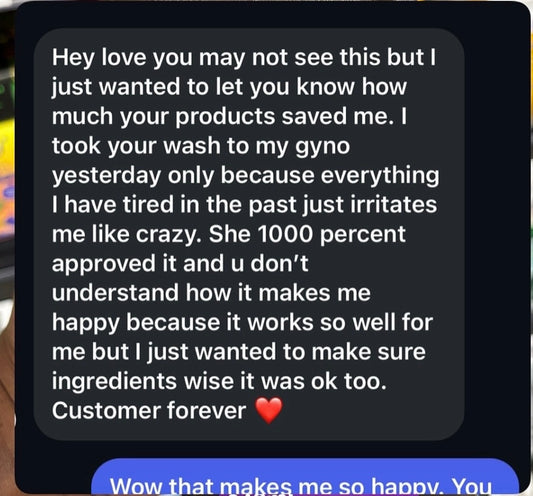Click the word 'understand' in message
Screen dimensions: 533x496
(x=115, y=293)
